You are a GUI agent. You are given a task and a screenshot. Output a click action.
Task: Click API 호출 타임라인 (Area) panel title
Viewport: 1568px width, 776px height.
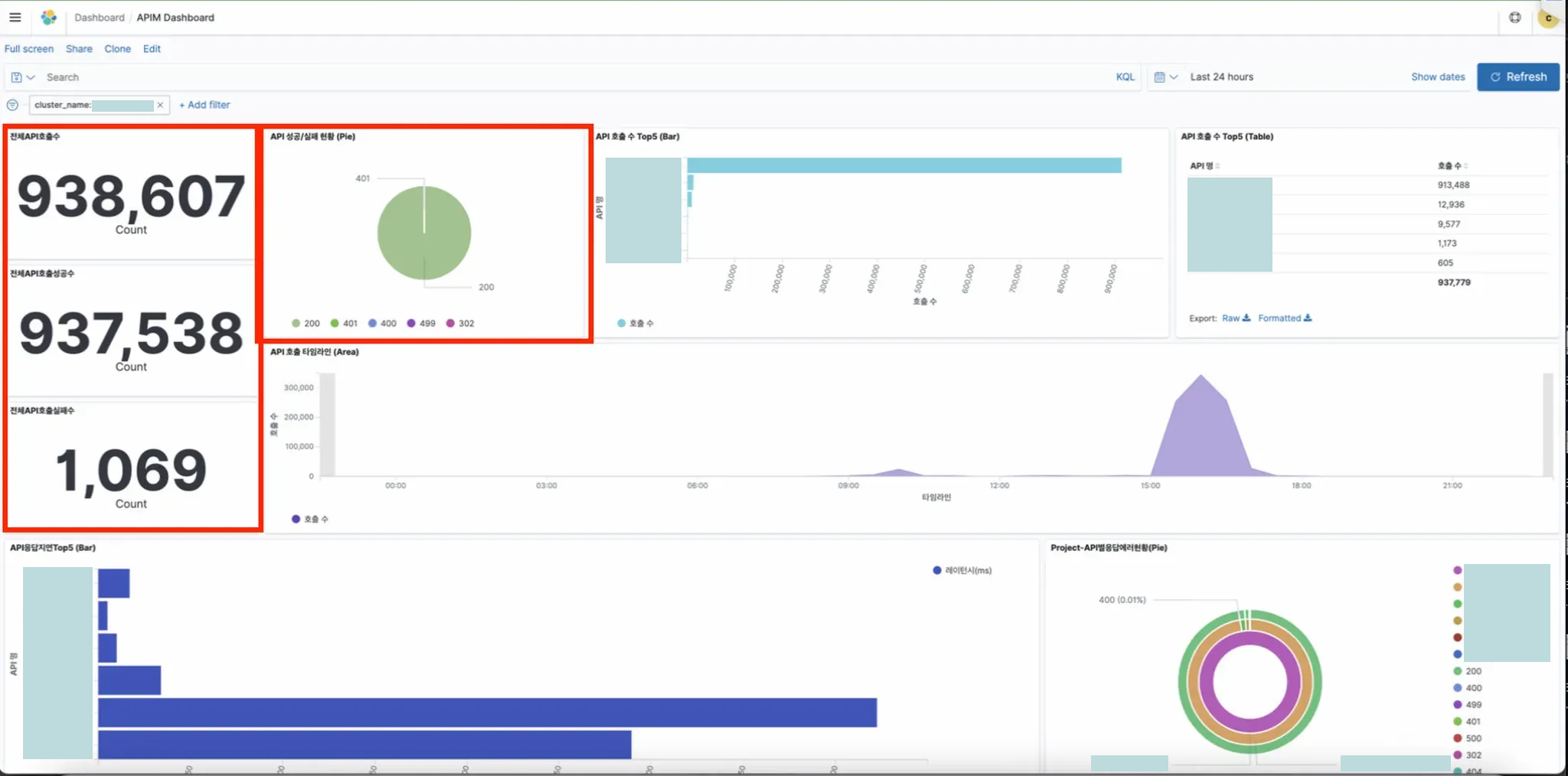pyautogui.click(x=314, y=352)
